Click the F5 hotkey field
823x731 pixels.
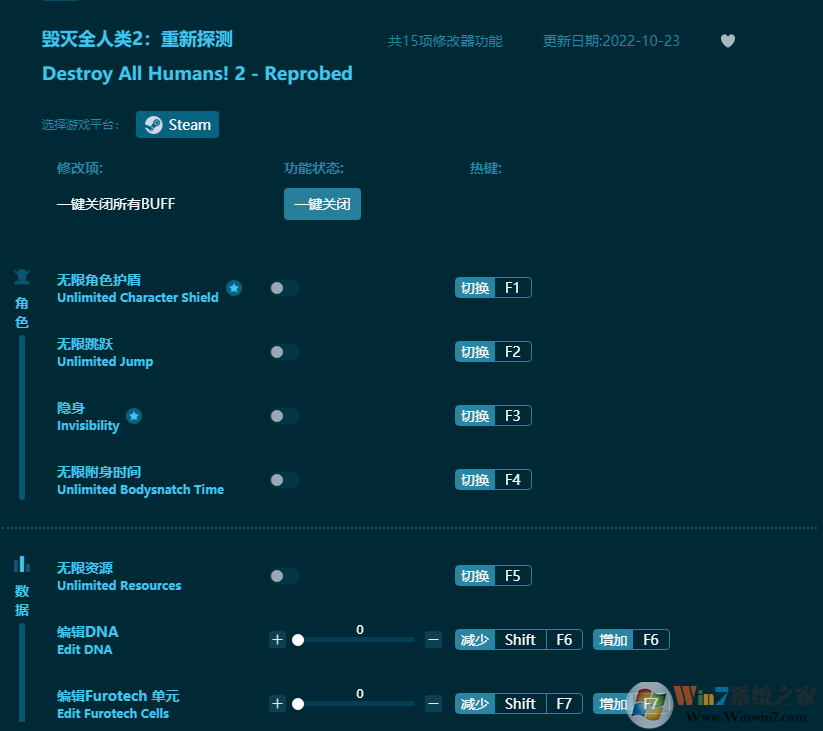click(513, 576)
